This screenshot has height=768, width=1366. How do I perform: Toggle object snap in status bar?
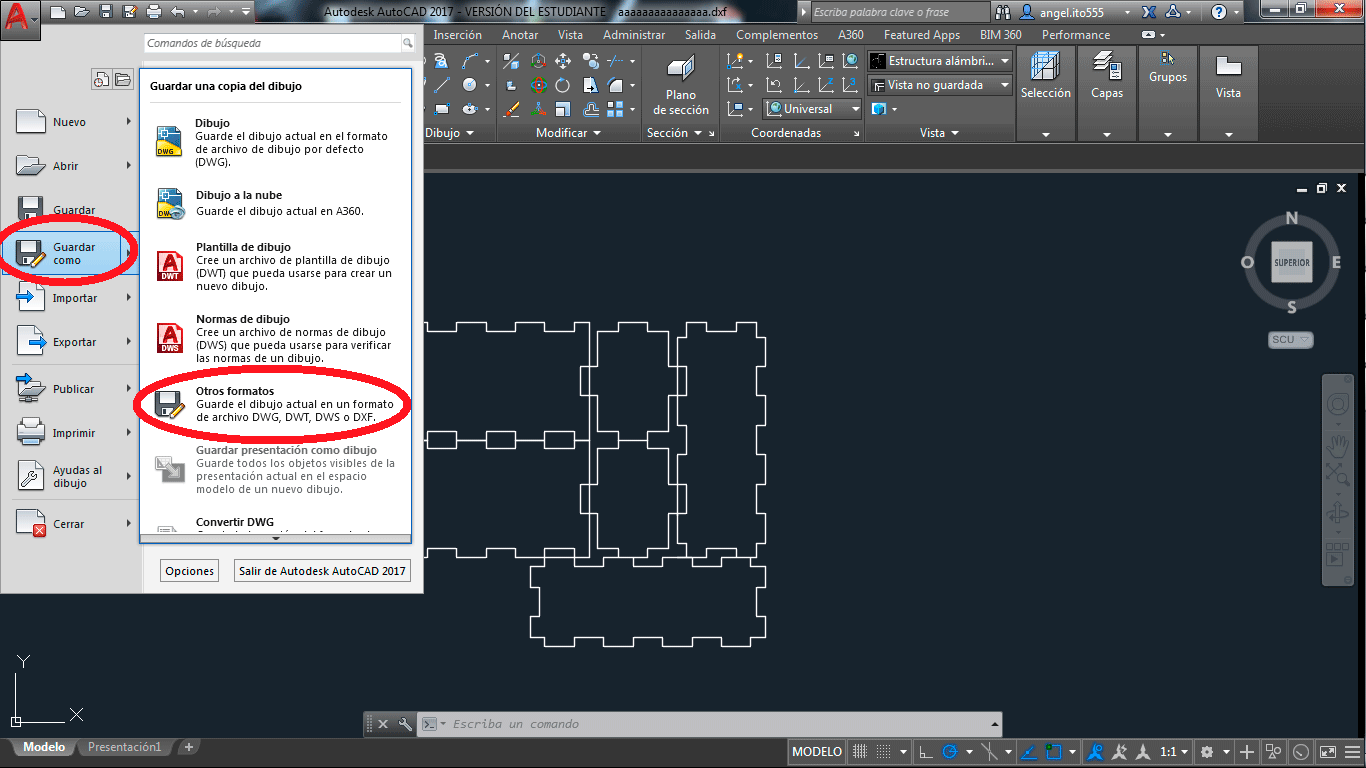[x=1054, y=752]
